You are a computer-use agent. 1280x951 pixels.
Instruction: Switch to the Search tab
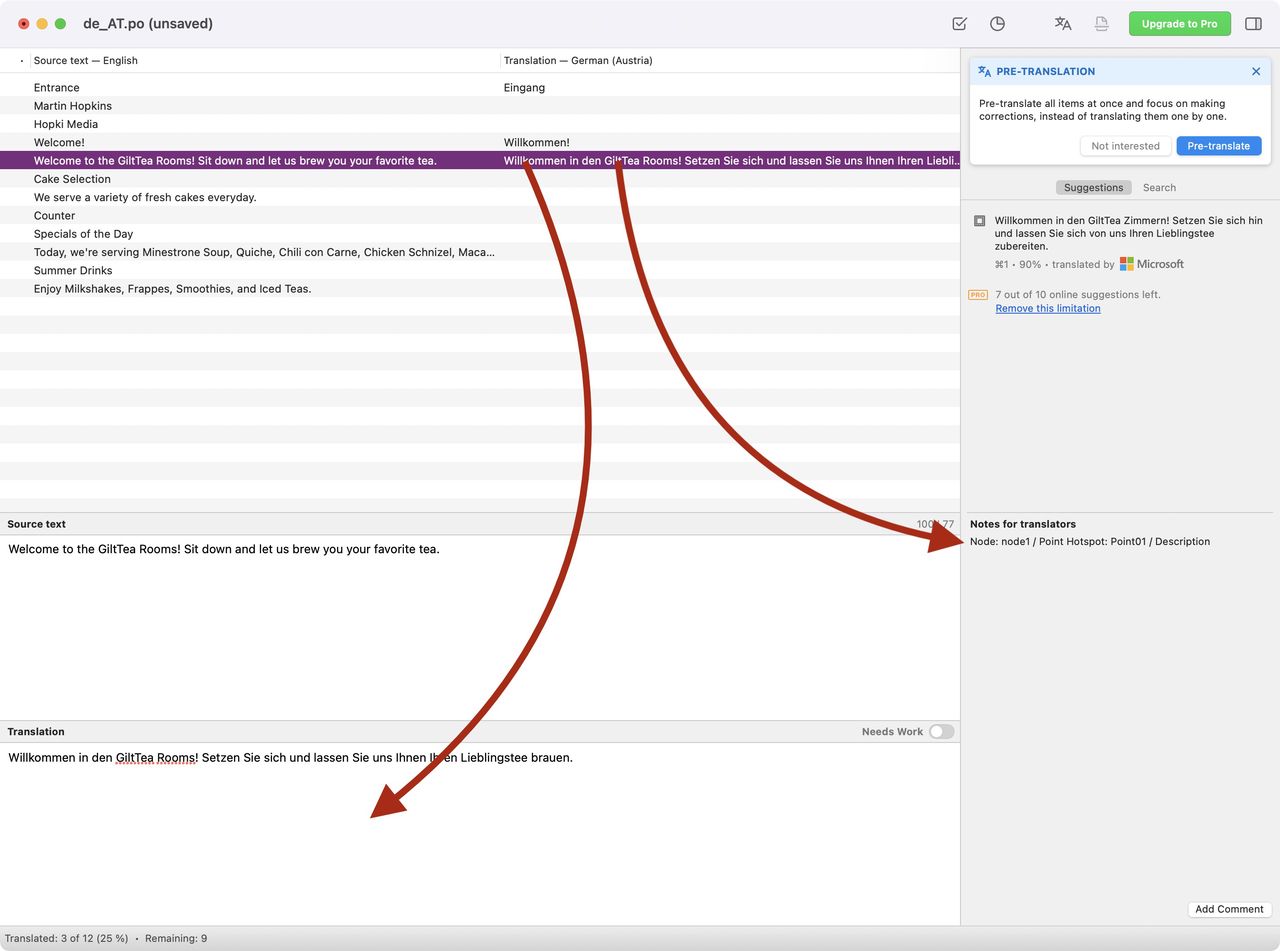tap(1159, 188)
